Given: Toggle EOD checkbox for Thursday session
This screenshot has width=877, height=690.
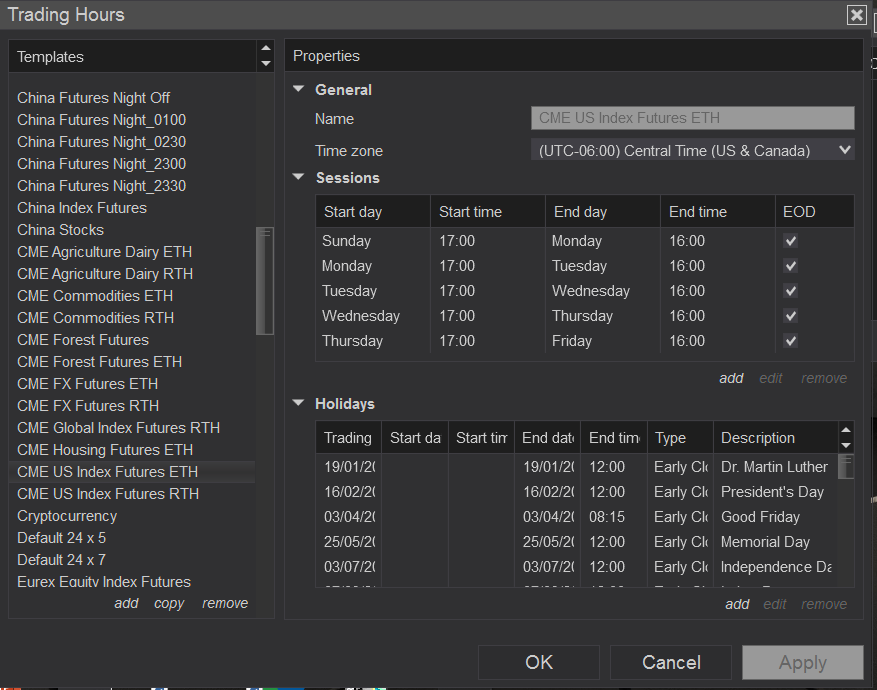Looking at the screenshot, I should [791, 341].
